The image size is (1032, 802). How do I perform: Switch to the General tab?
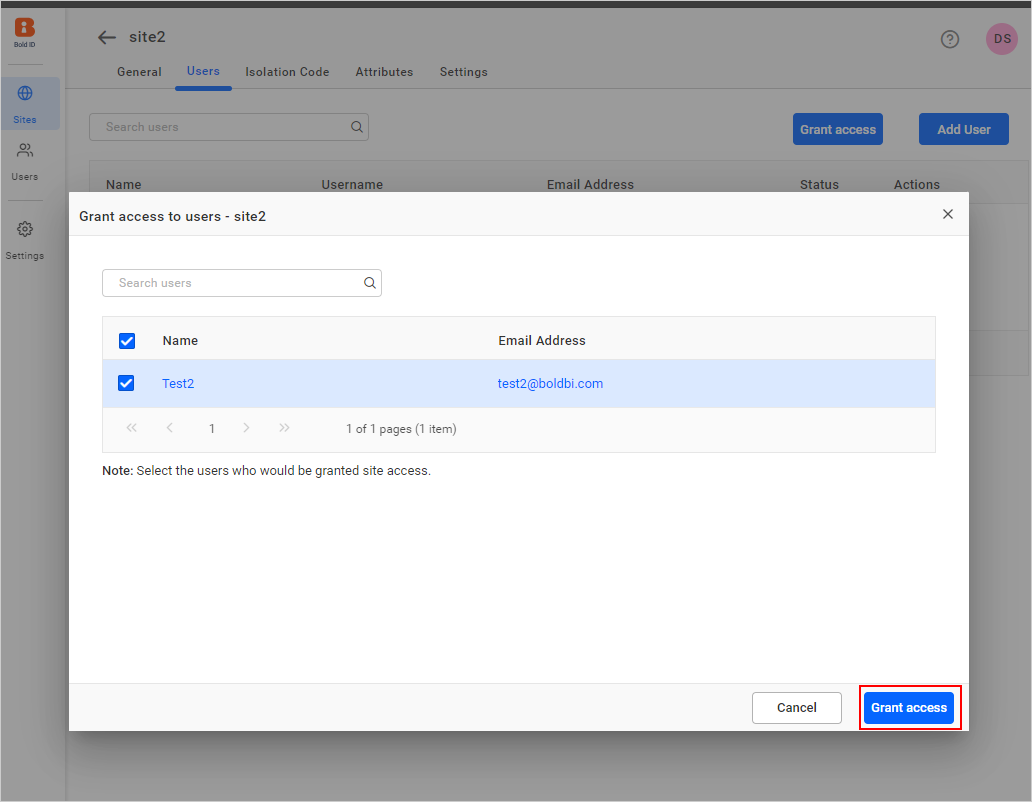tap(139, 72)
